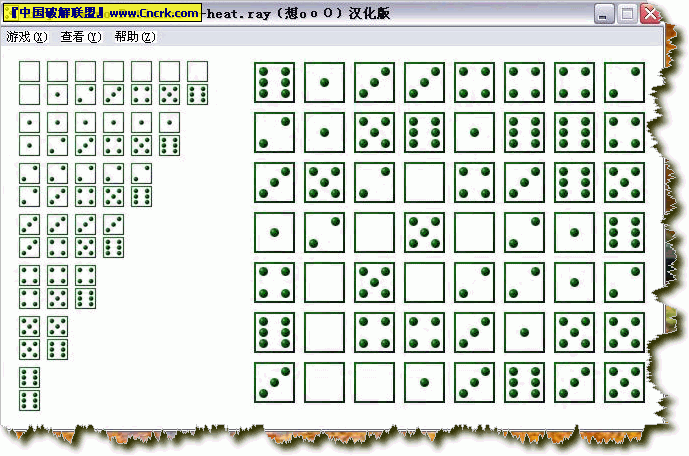Open the 帮助(Z) menu
This screenshot has width=689, height=456.
[135, 37]
